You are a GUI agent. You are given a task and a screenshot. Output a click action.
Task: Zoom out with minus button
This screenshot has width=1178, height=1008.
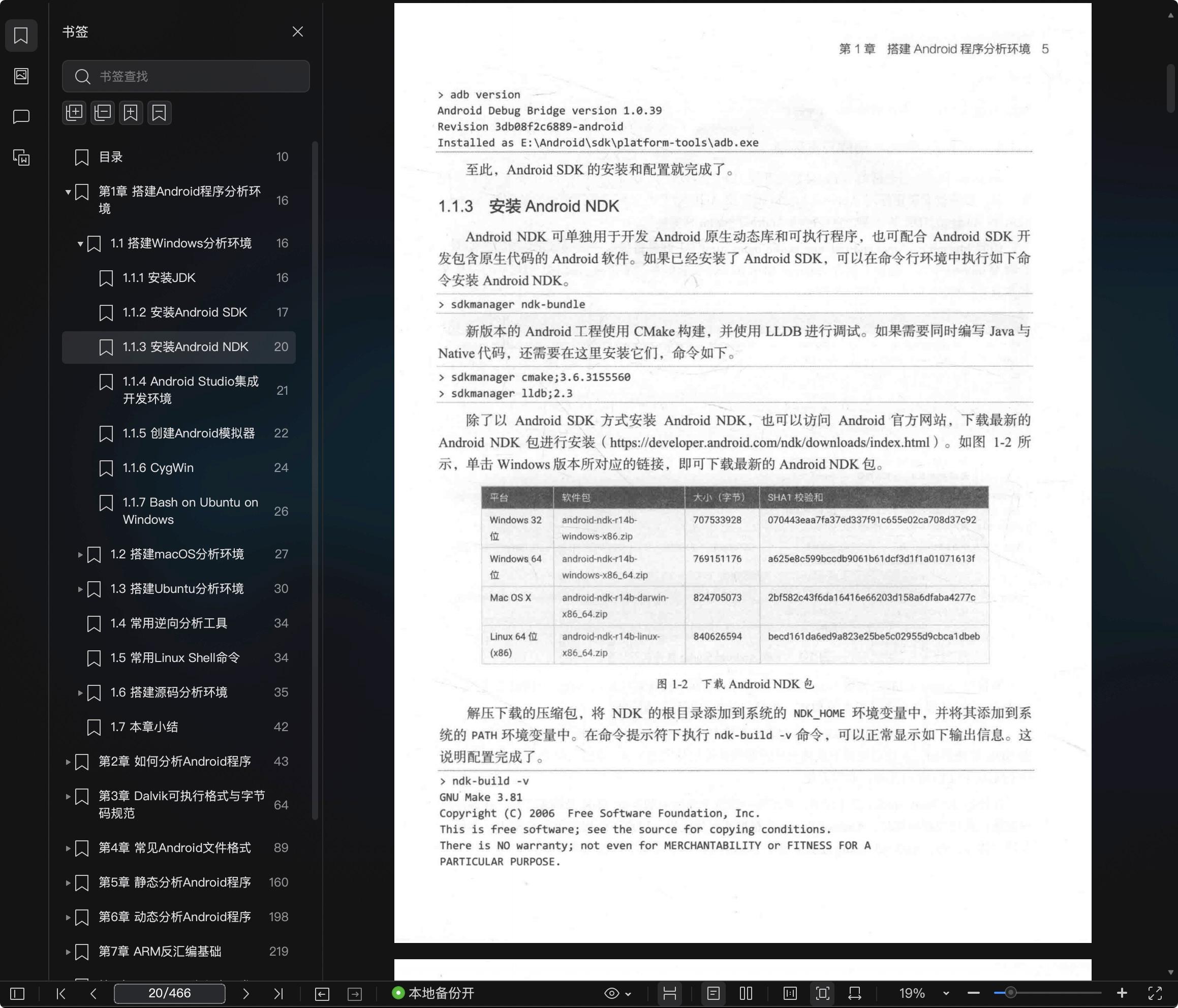pos(973,993)
